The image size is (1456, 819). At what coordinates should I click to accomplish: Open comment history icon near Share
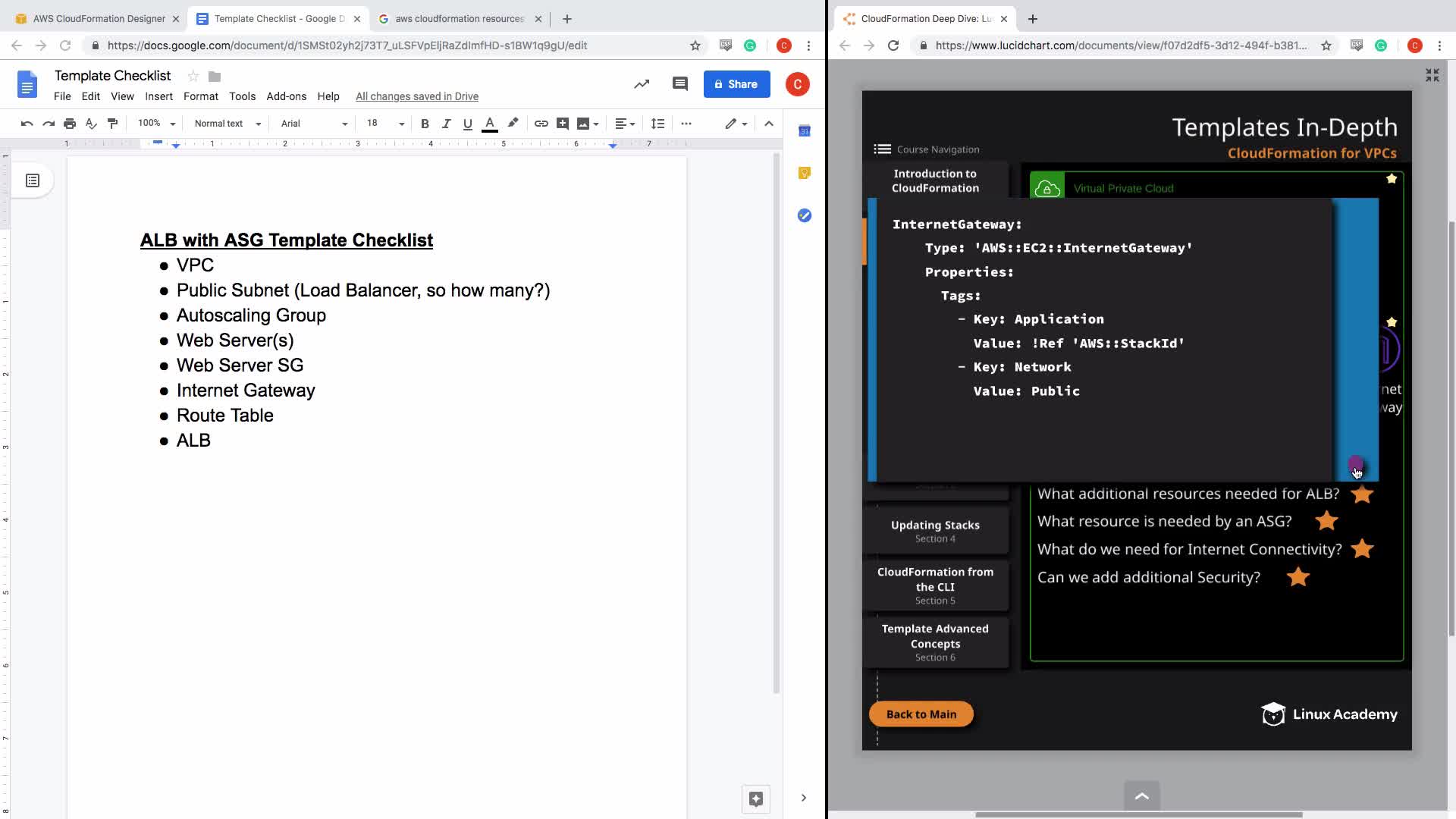click(679, 84)
